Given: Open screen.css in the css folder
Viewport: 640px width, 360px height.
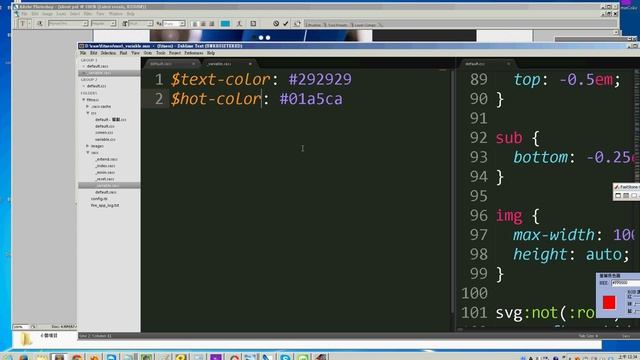Looking at the screenshot, I should pos(104,133).
